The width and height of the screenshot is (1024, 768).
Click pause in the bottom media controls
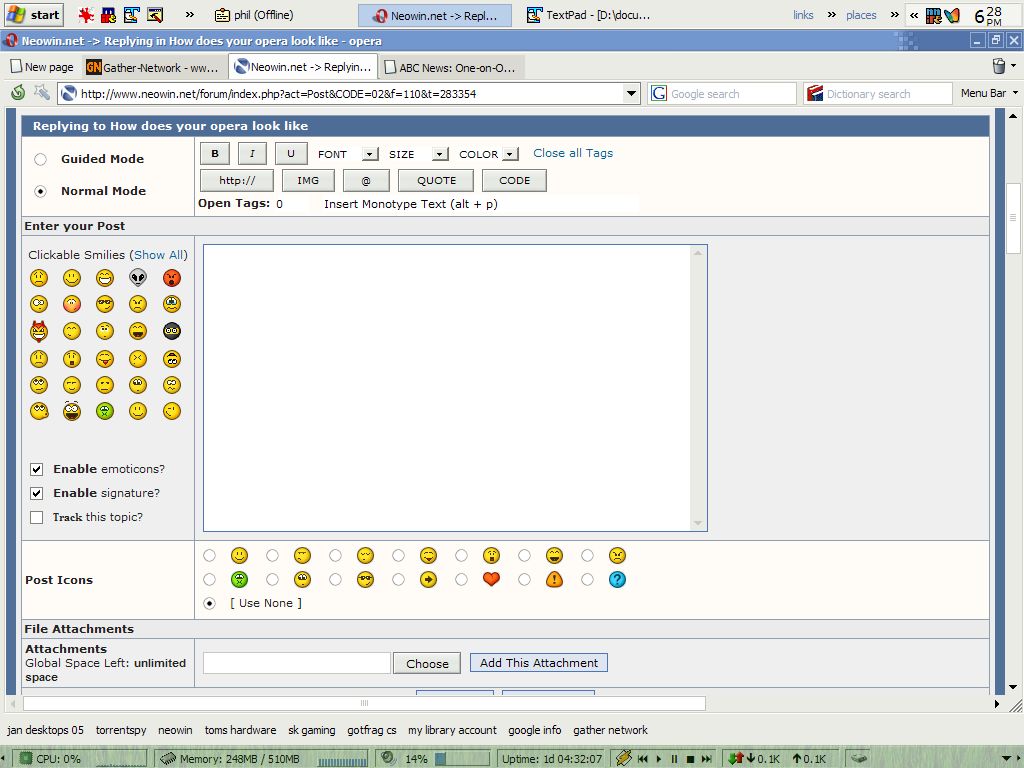pyautogui.click(x=675, y=759)
